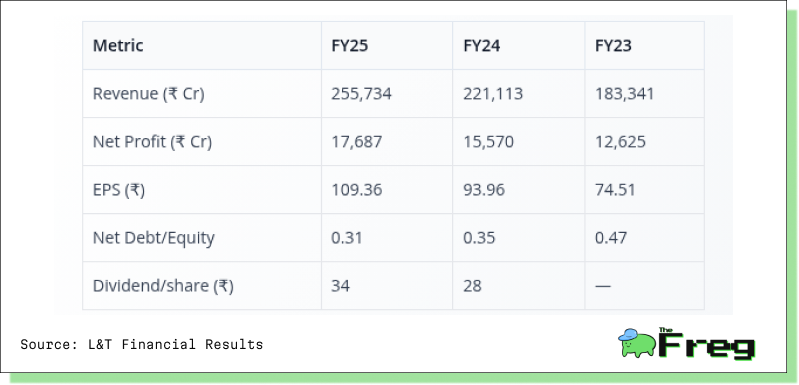Click FY25 dividend value 34
799x385 pixels.
(340, 286)
